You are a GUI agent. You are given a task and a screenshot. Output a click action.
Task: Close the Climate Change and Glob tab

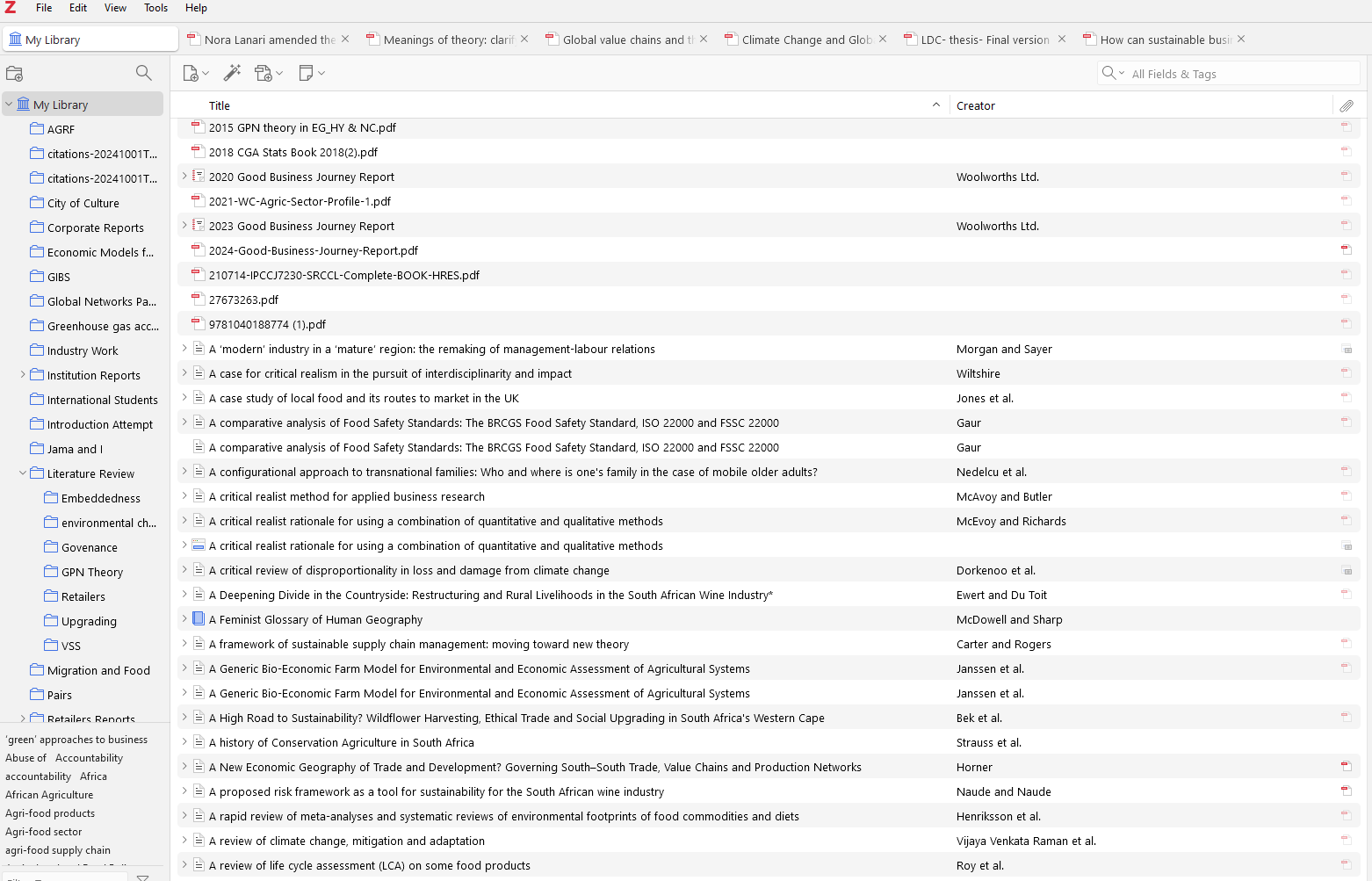tap(883, 39)
